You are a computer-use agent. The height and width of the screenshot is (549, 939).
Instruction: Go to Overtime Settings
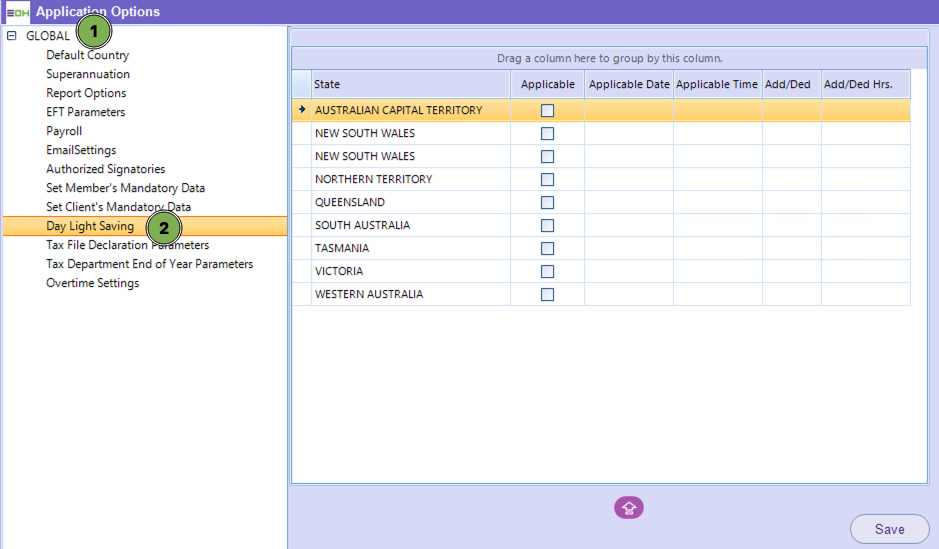(92, 283)
